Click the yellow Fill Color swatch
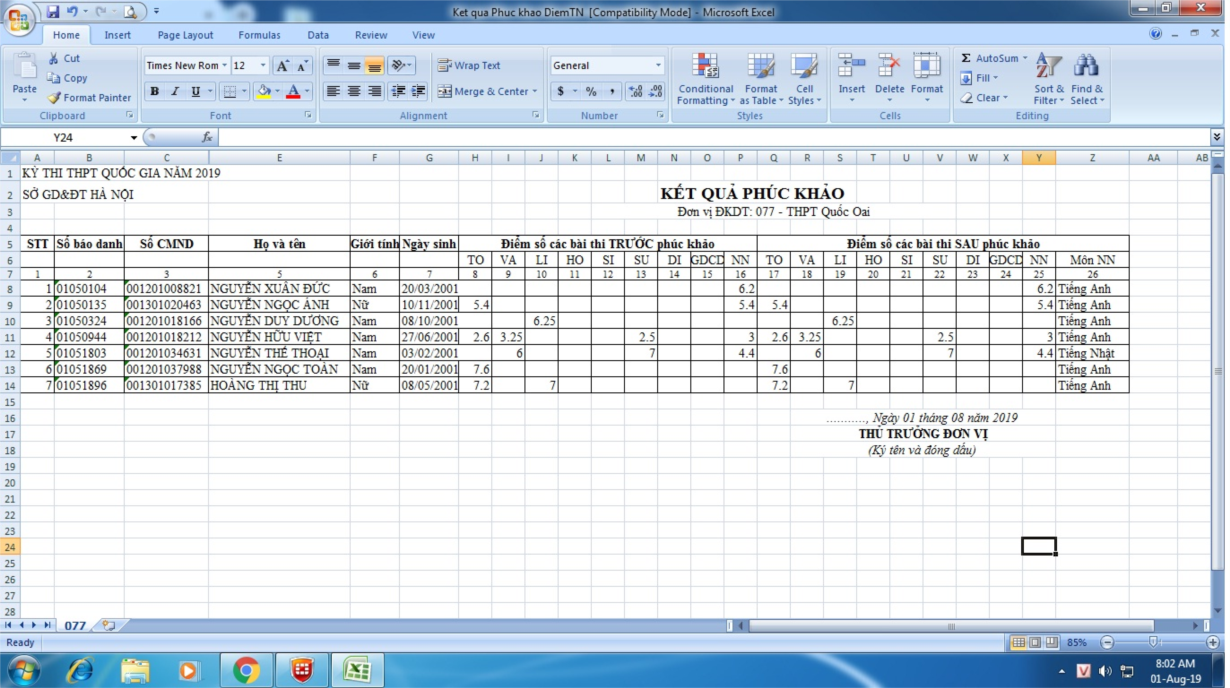This screenshot has height=688, width=1230. [263, 92]
